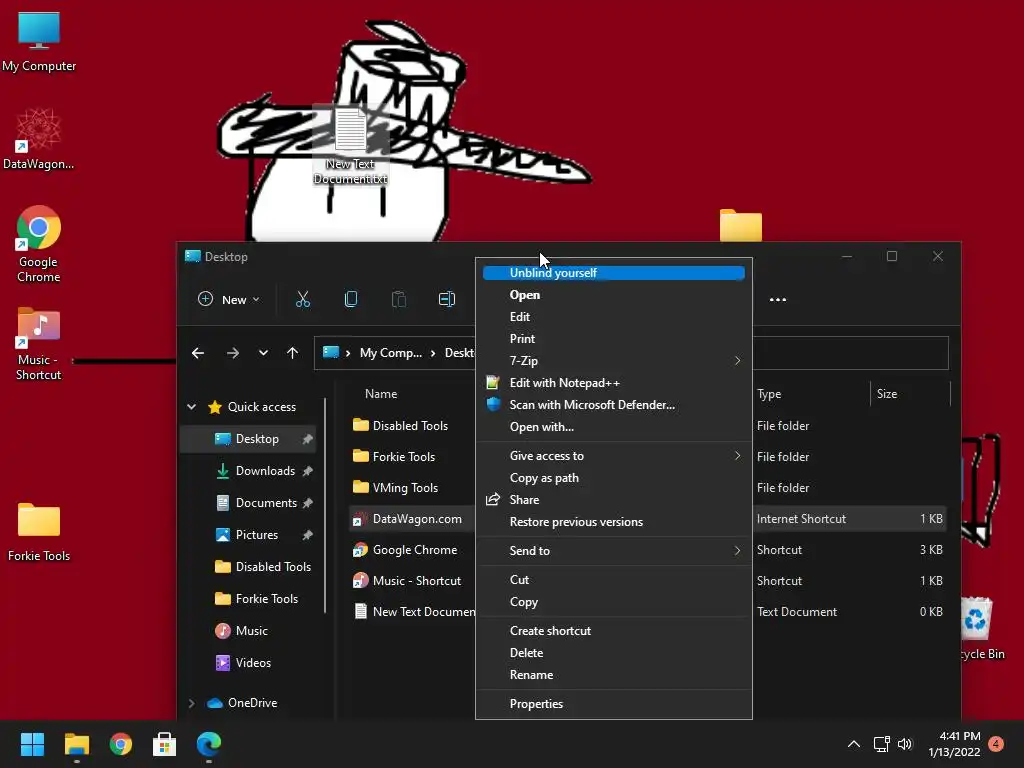Select Scan with Microsoft Defender
1024x768 pixels.
tap(613, 405)
